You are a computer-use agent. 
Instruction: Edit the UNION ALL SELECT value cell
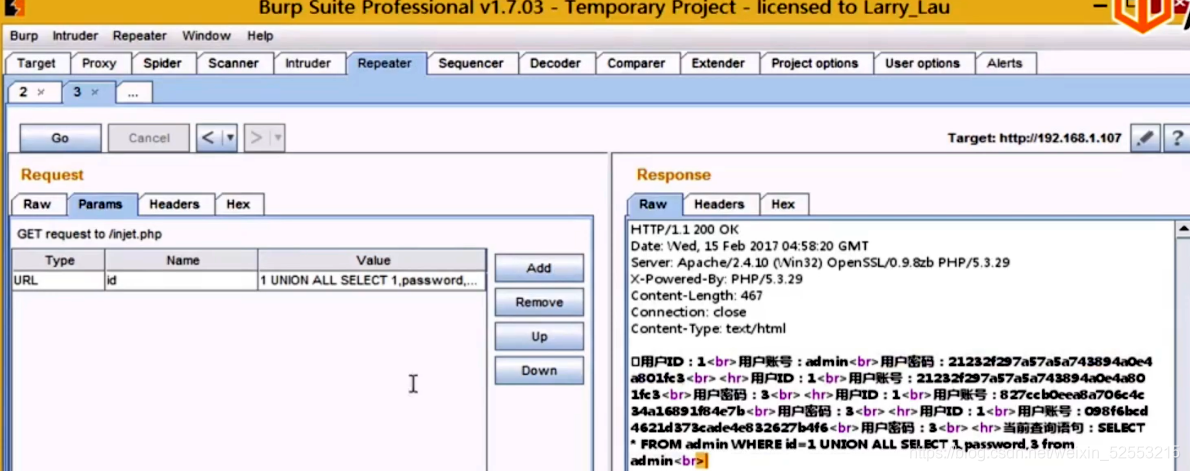[373, 281]
